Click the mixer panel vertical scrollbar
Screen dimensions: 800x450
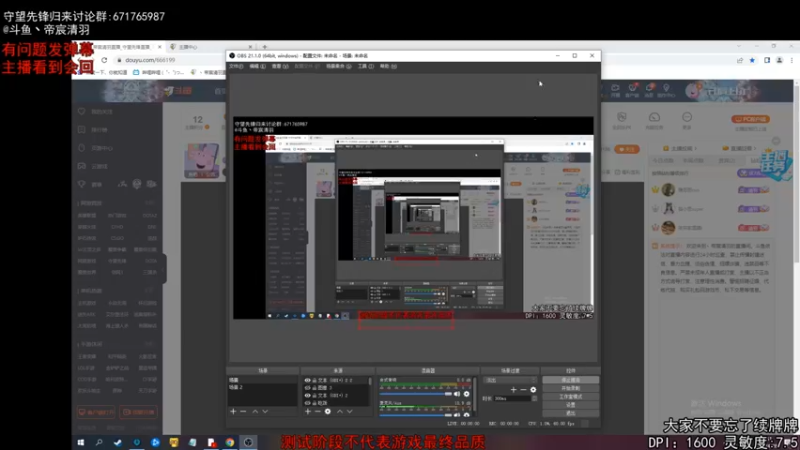[475, 396]
